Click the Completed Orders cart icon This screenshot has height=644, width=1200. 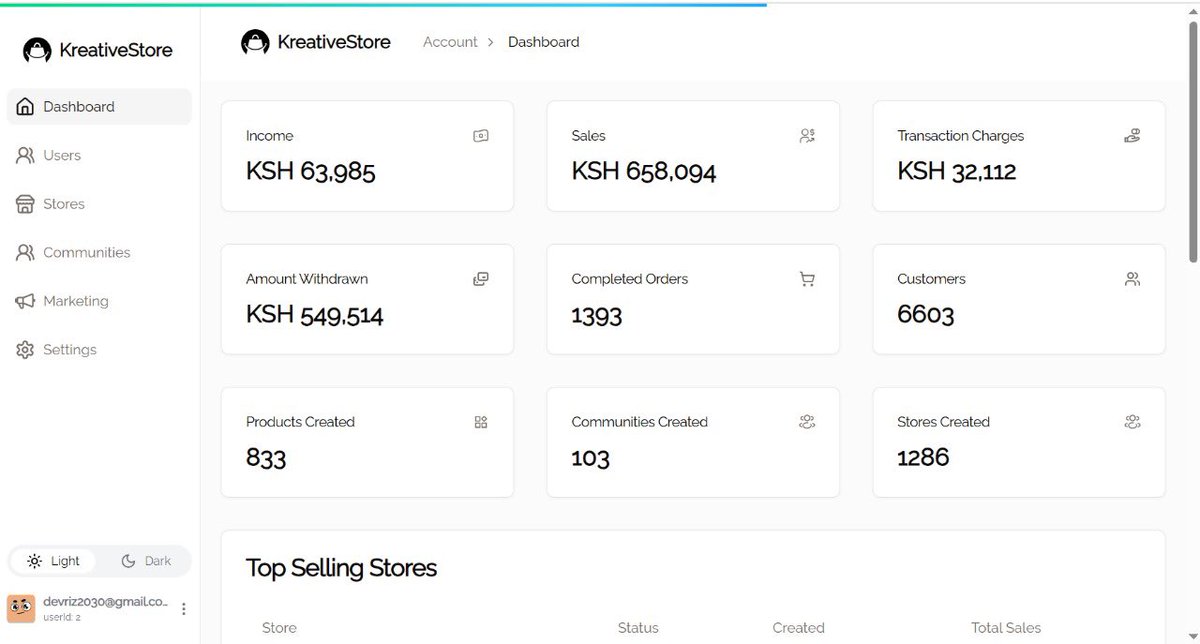pyautogui.click(x=807, y=279)
